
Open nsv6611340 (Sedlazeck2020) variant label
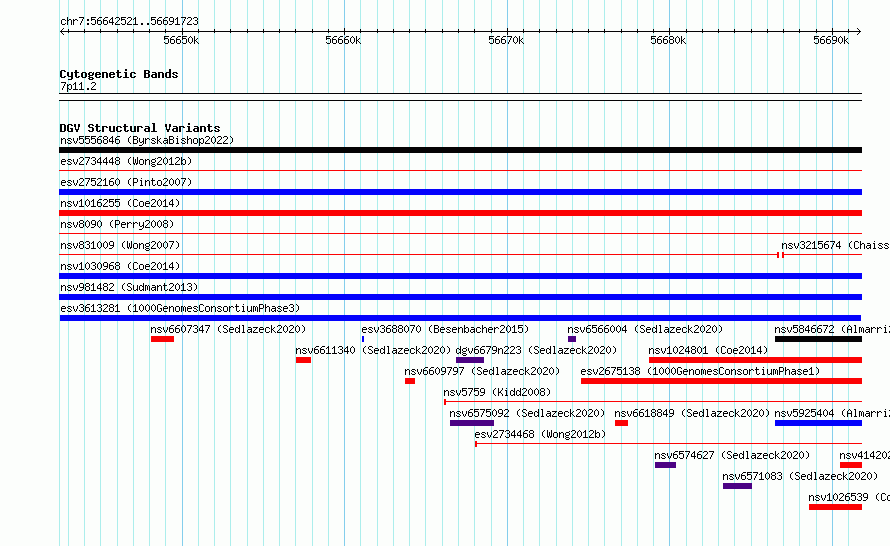373,350
